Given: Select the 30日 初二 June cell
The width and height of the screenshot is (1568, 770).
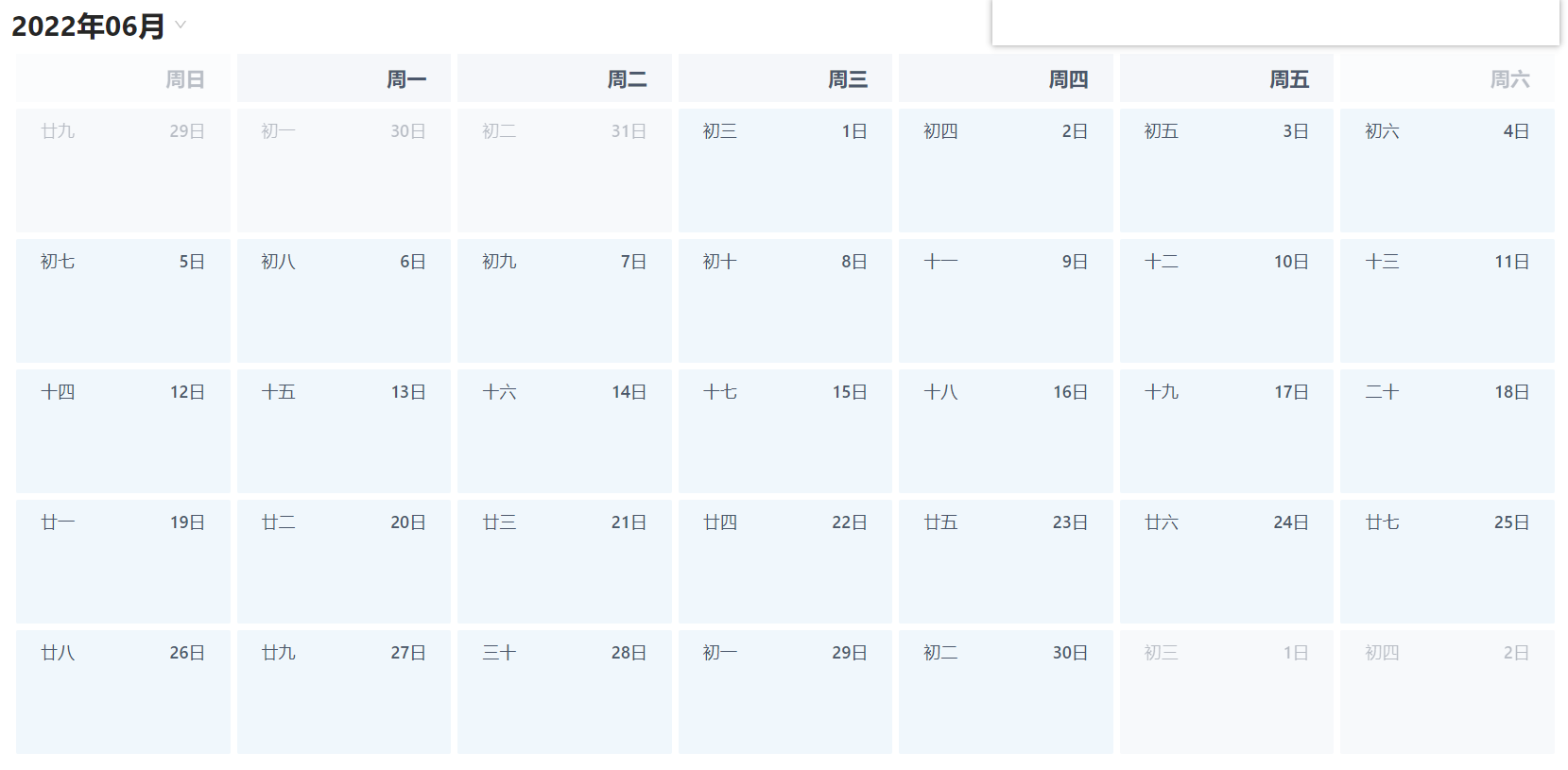Looking at the screenshot, I should 1006,692.
